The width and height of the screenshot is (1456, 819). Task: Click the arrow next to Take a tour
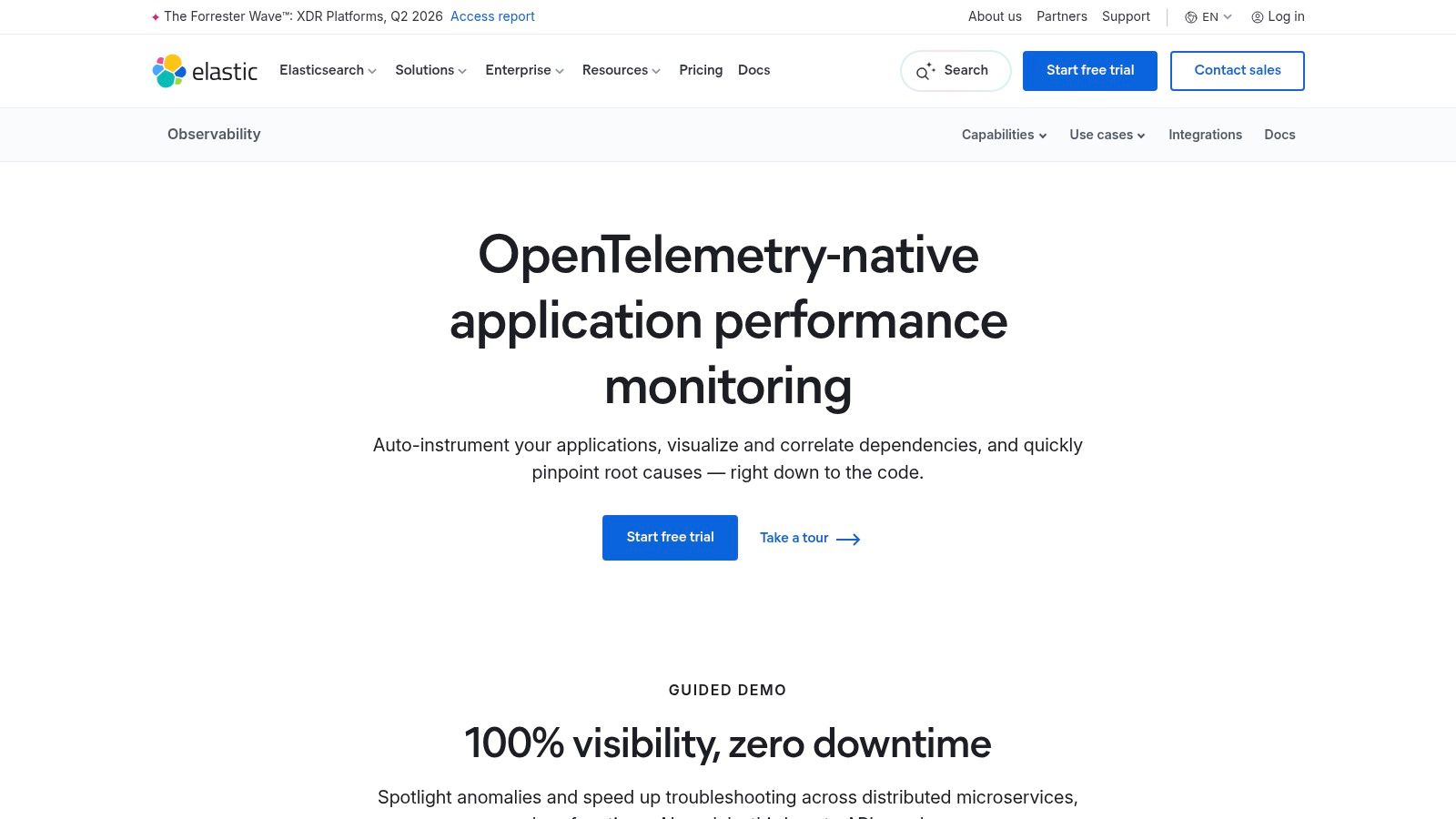pos(848,539)
